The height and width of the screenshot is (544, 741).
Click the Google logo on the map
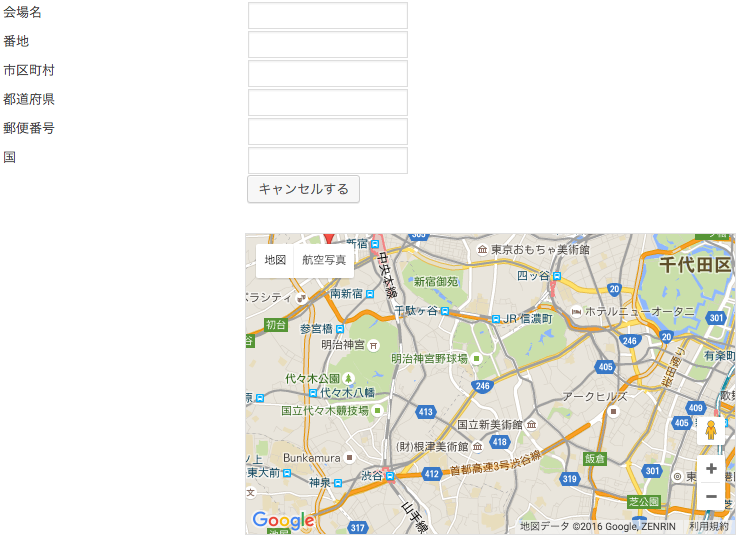click(283, 520)
